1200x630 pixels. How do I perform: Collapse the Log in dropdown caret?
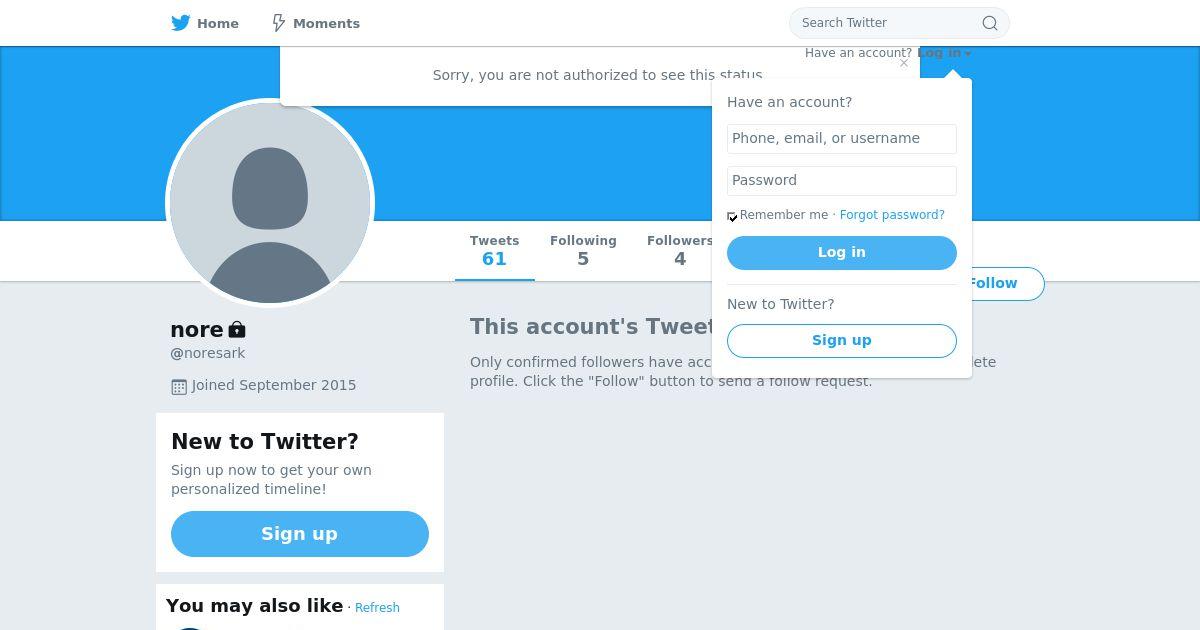[968, 54]
